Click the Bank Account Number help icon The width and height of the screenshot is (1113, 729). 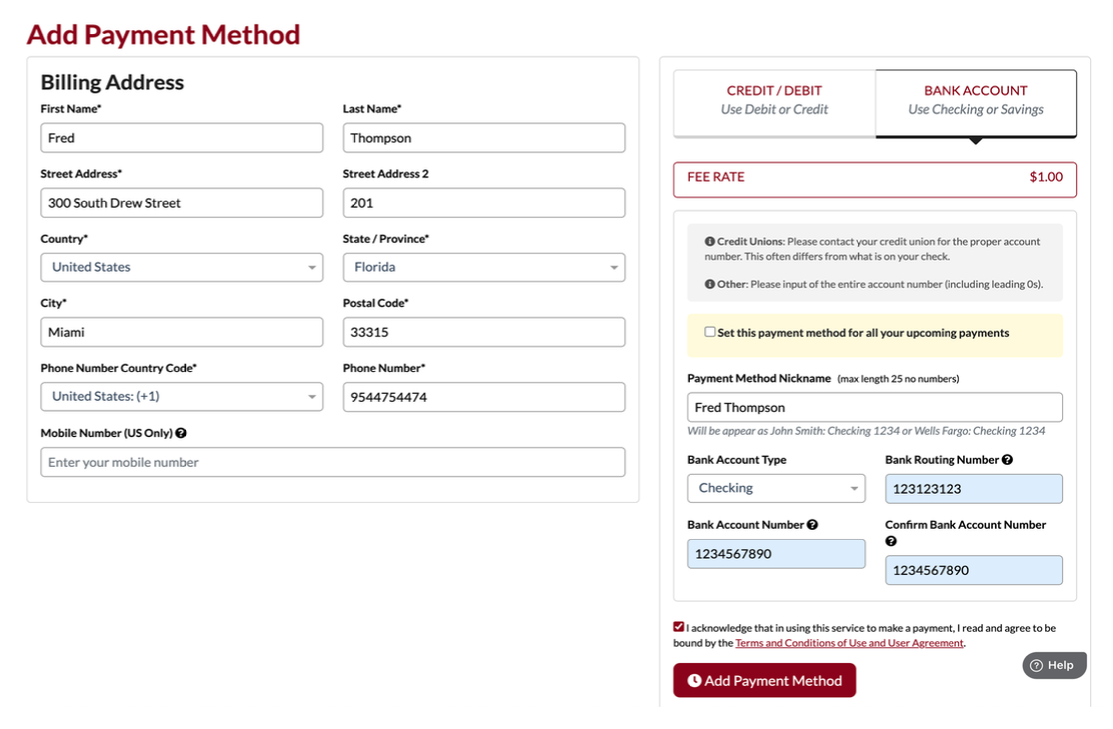point(810,524)
